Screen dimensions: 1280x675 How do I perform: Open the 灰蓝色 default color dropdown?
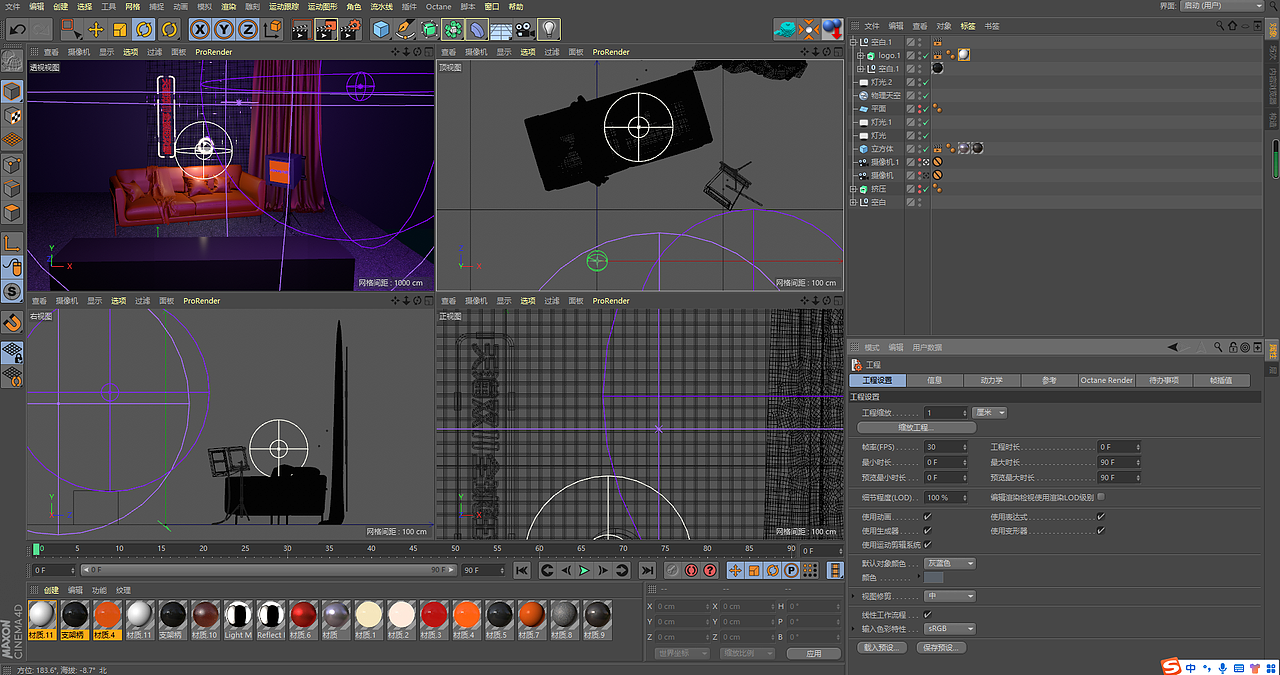click(x=949, y=564)
